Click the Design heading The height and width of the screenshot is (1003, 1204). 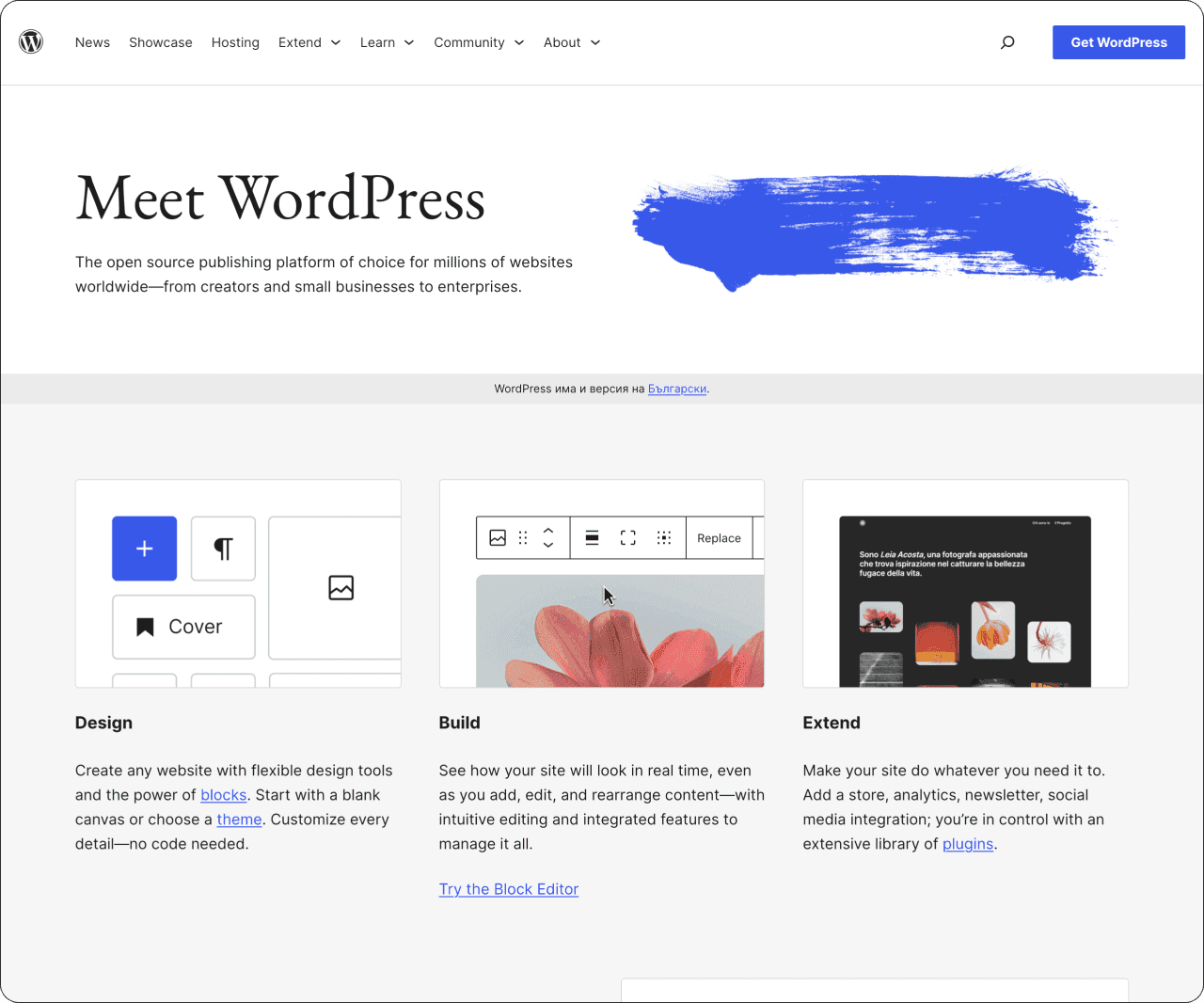pos(103,723)
